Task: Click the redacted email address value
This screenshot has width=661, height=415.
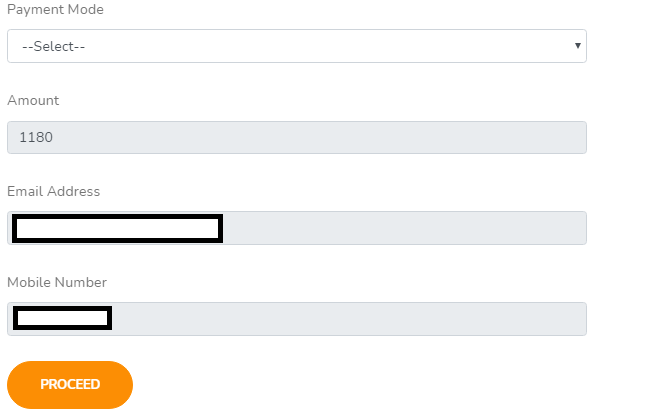Action: 117,228
